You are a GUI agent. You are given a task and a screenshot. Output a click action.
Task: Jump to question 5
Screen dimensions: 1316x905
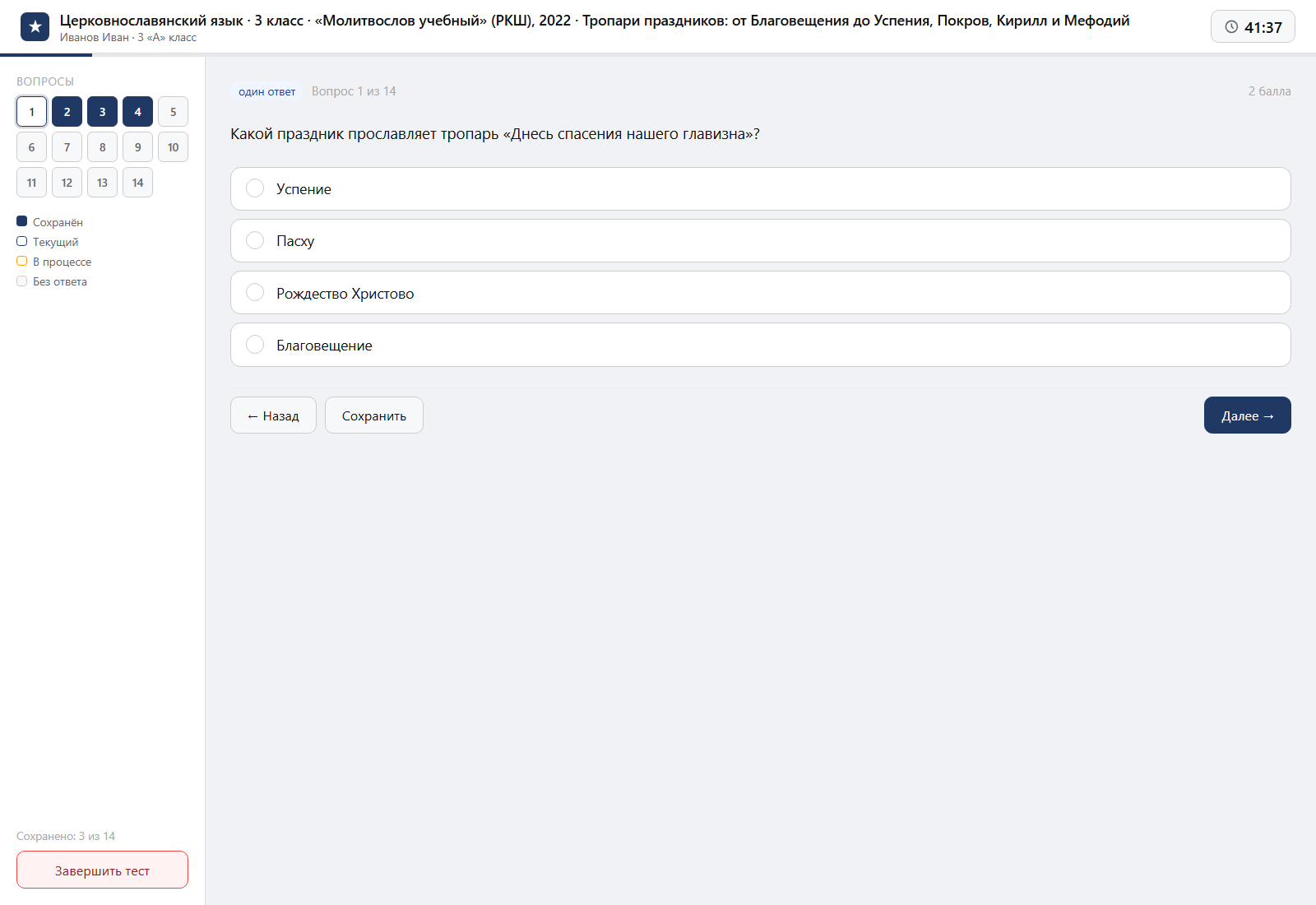174,112
